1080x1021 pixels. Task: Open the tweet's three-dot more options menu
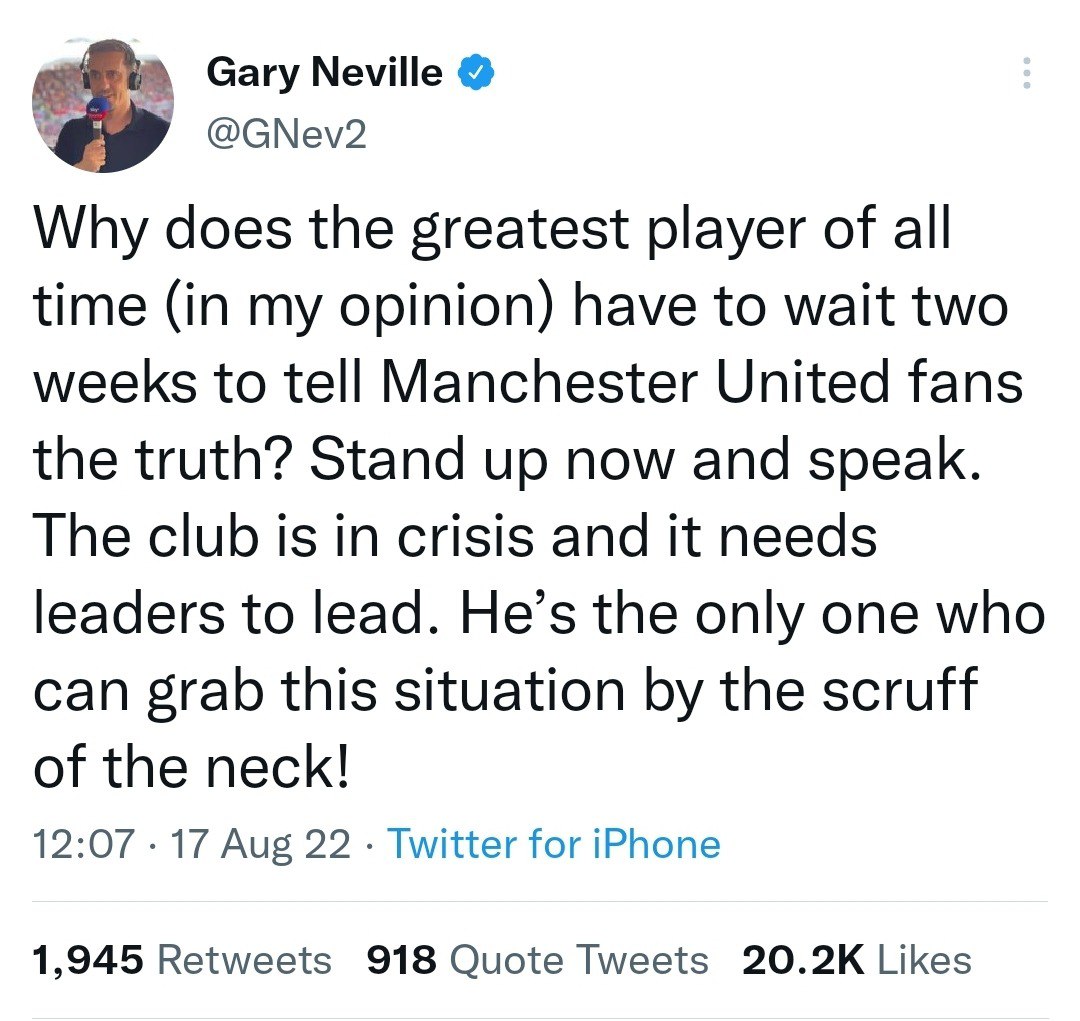click(x=1023, y=73)
